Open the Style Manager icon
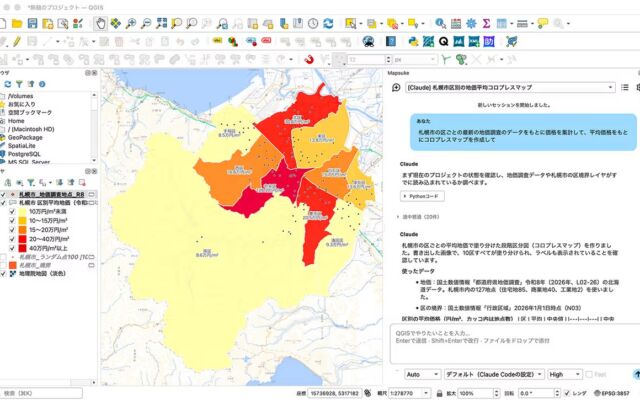This screenshot has height=400, width=640. coord(78,23)
